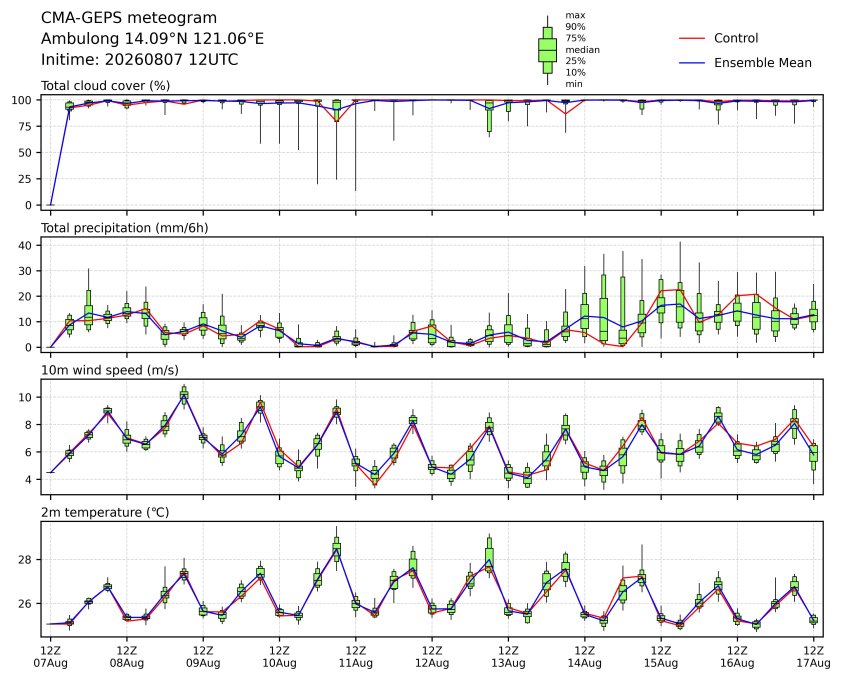Click the red Control legend line sample
This screenshot has height=680, width=842.
692,39
